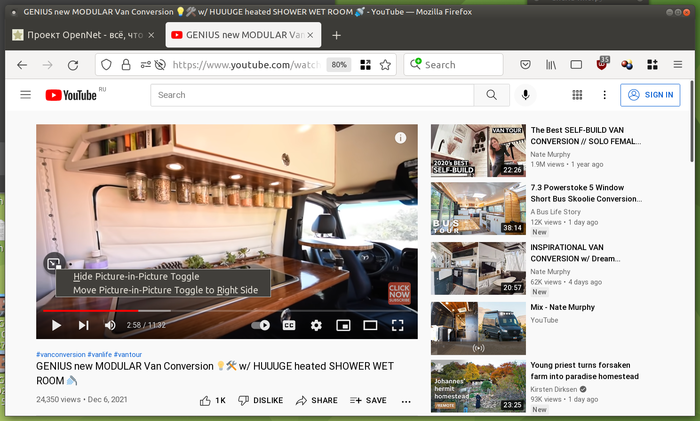Open Firefox application menu
The image size is (700, 421).
(x=678, y=64)
